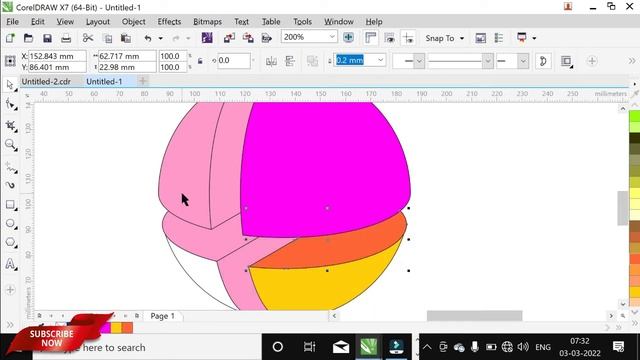Screen dimensions: 640x360
Task: Create a new document icon
Action: pos(10,38)
